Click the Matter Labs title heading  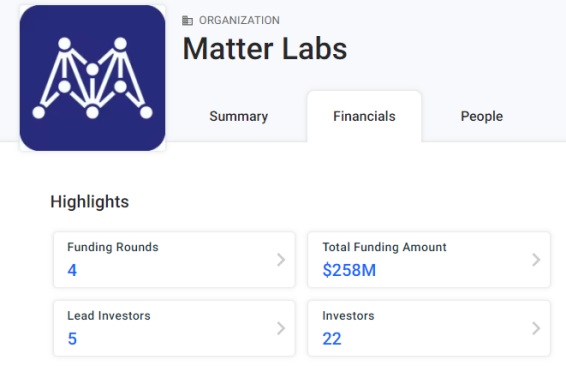tap(265, 49)
